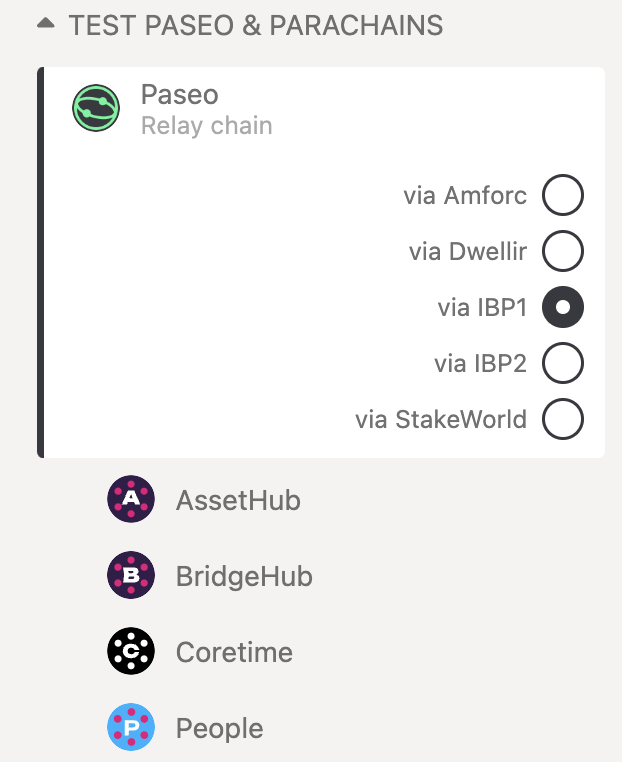Select the via Dwellir endpoint radio
Image resolution: width=622 pixels, height=762 pixels.
563,251
